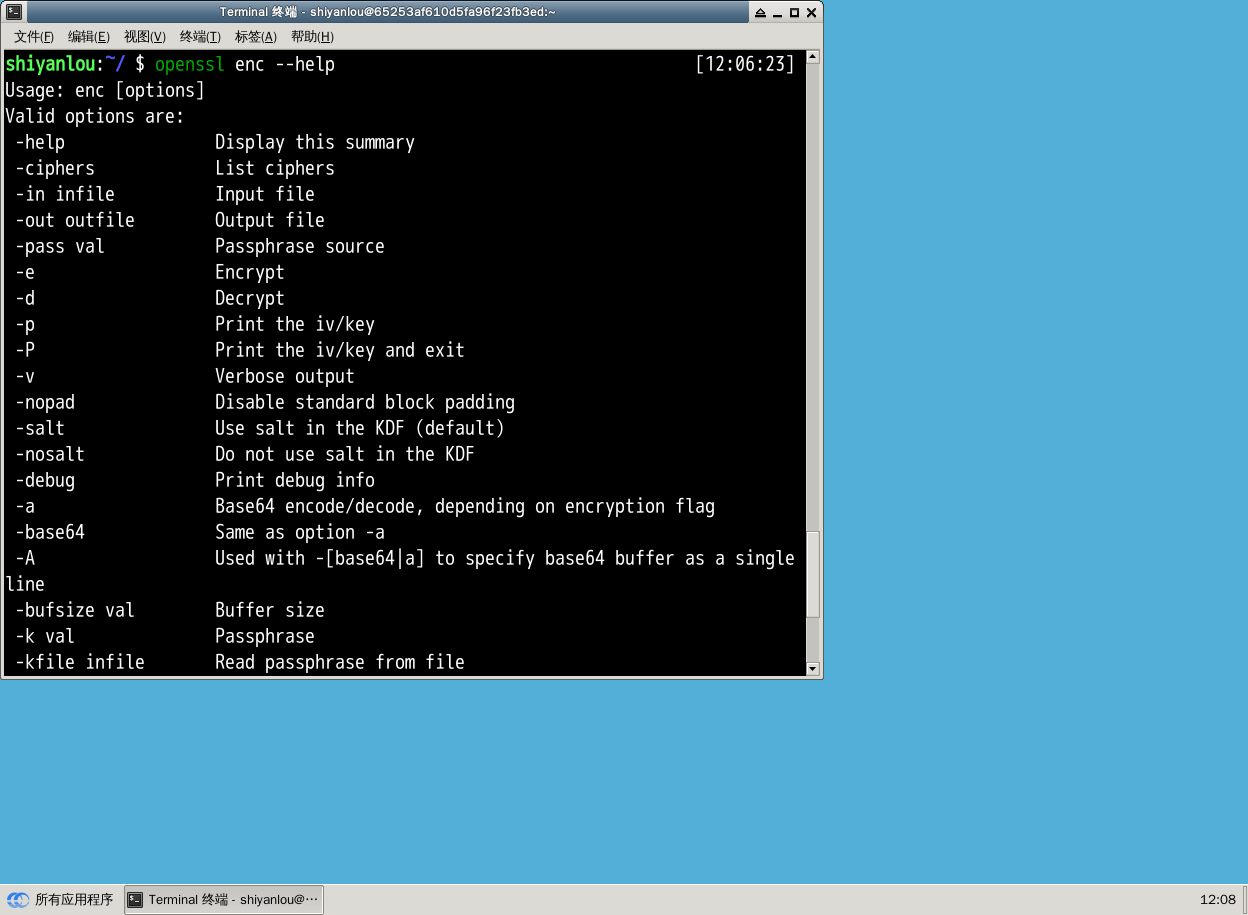Open the 帮助(H) menu
The height and width of the screenshot is (915, 1248).
311,37
